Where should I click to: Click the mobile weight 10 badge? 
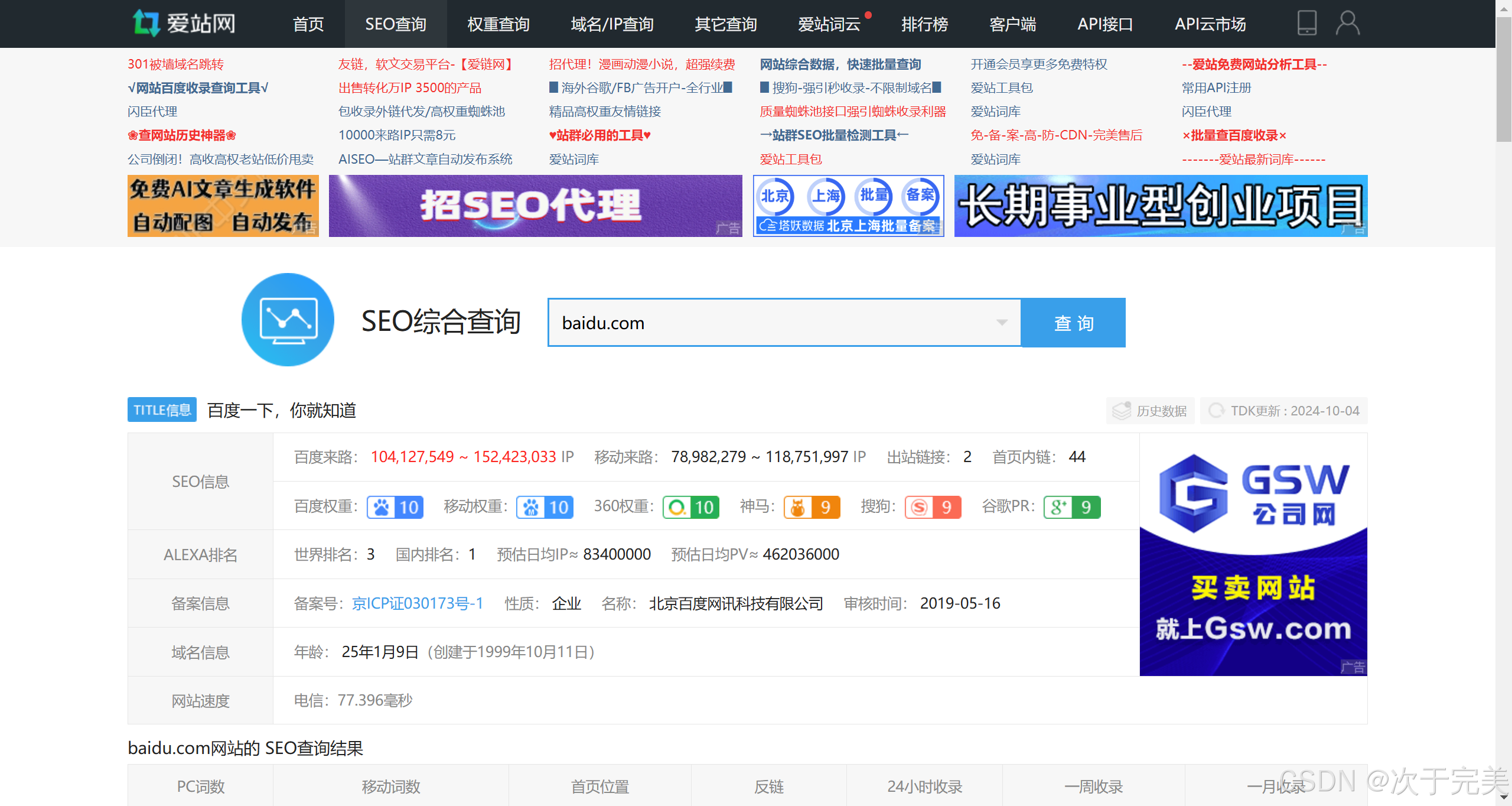tap(545, 507)
